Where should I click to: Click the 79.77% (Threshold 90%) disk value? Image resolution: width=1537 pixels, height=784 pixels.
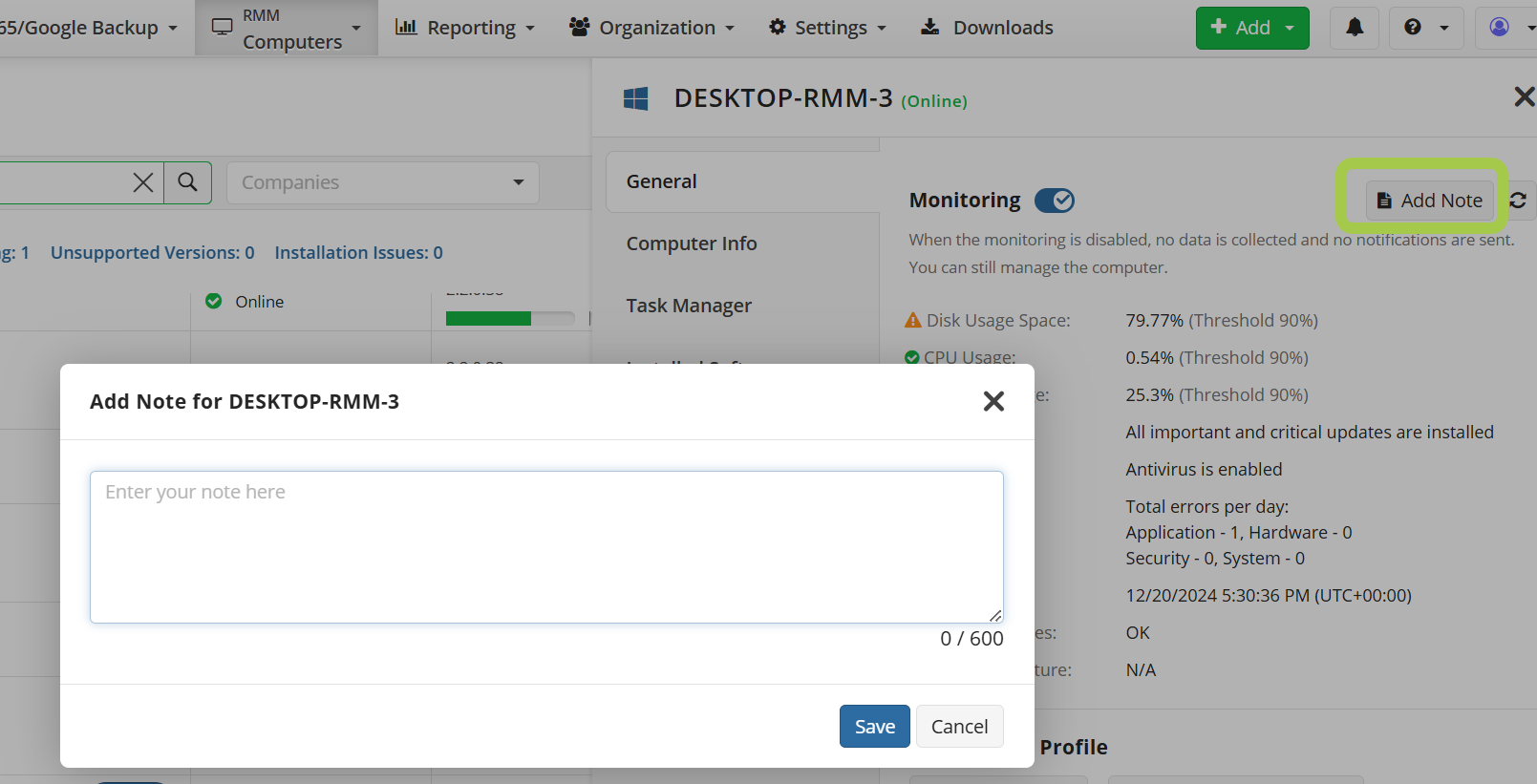(1222, 321)
